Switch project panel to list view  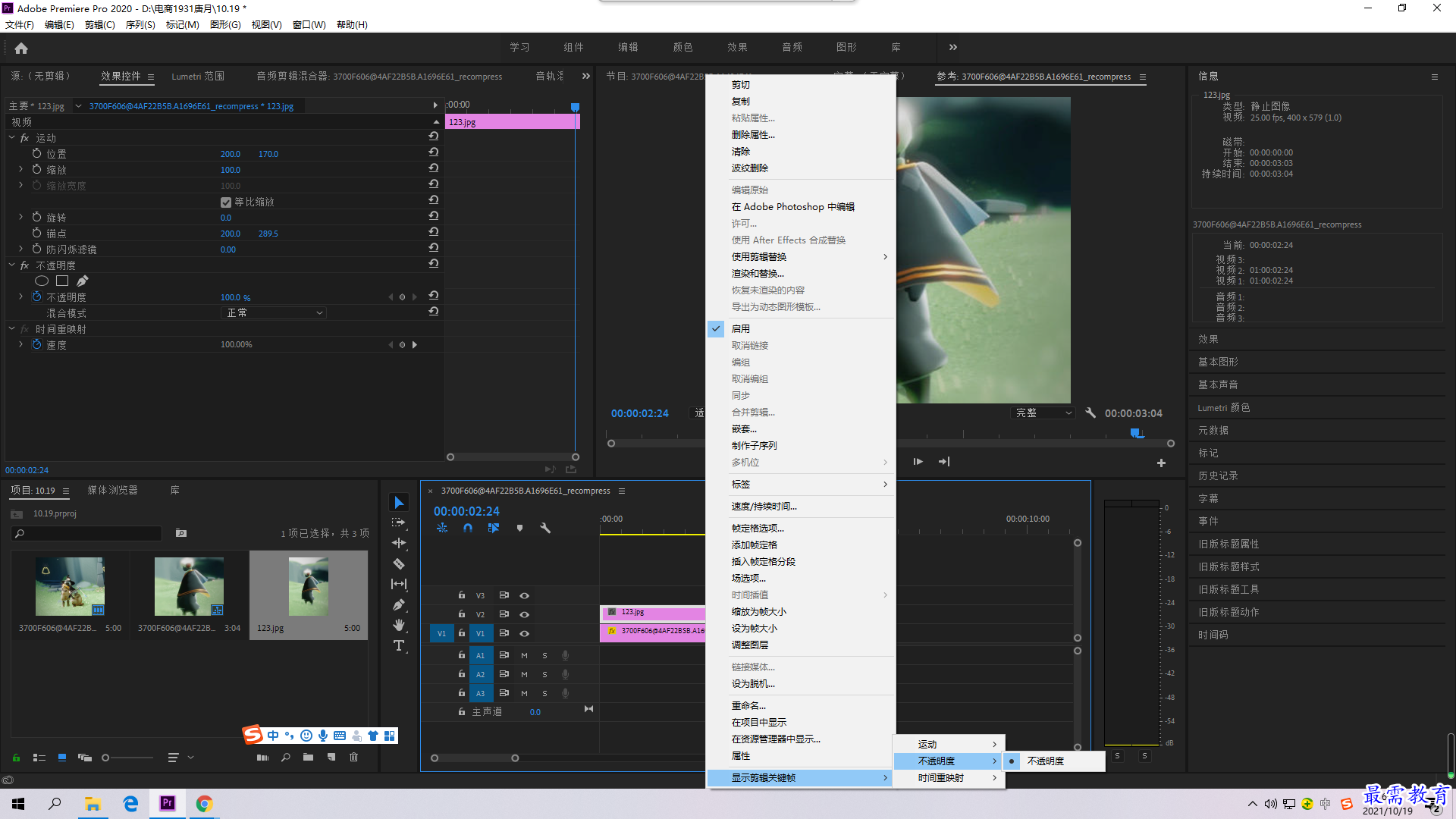(39, 757)
